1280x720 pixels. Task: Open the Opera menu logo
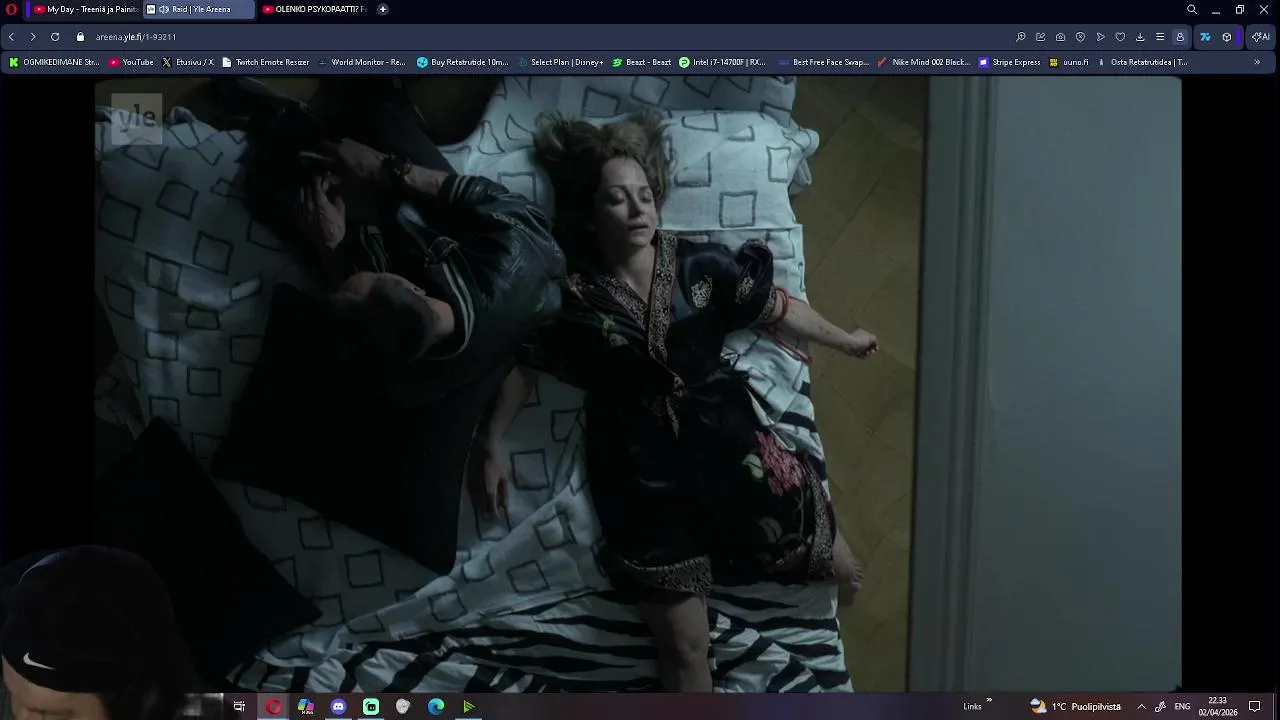tap(12, 9)
